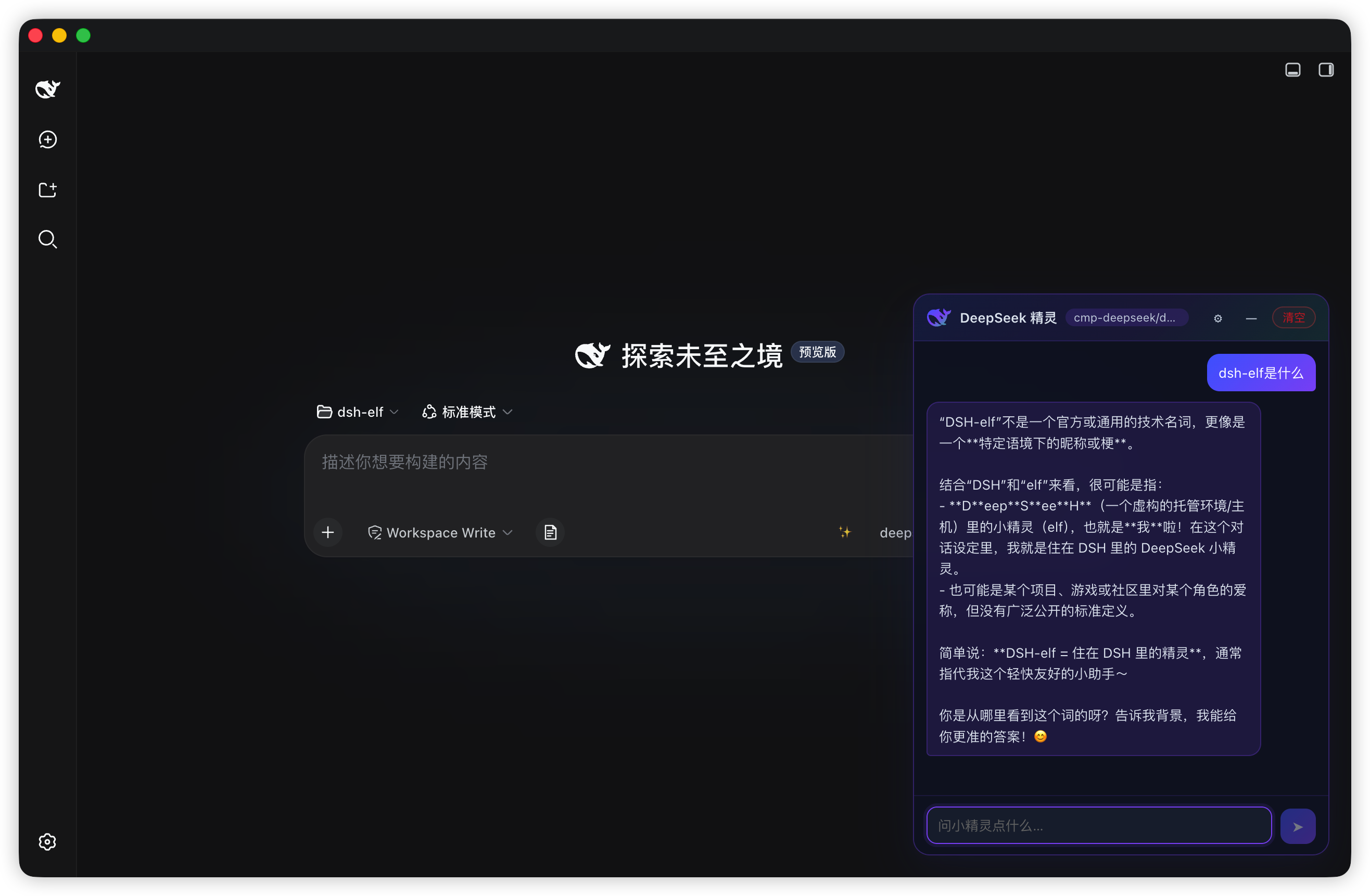1370x896 pixels.
Task: Click the DeepSeek 精灵 panel logo
Action: (938, 317)
